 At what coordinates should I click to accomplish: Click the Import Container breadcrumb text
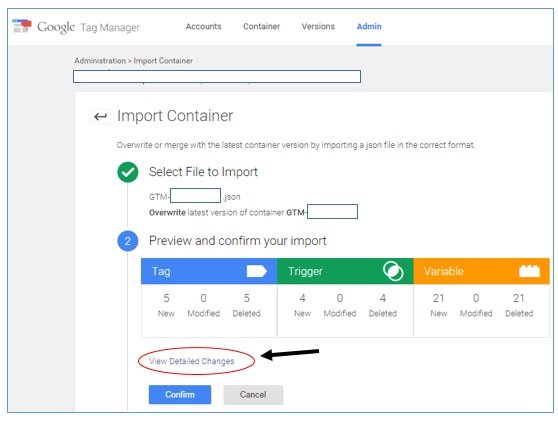(163, 61)
